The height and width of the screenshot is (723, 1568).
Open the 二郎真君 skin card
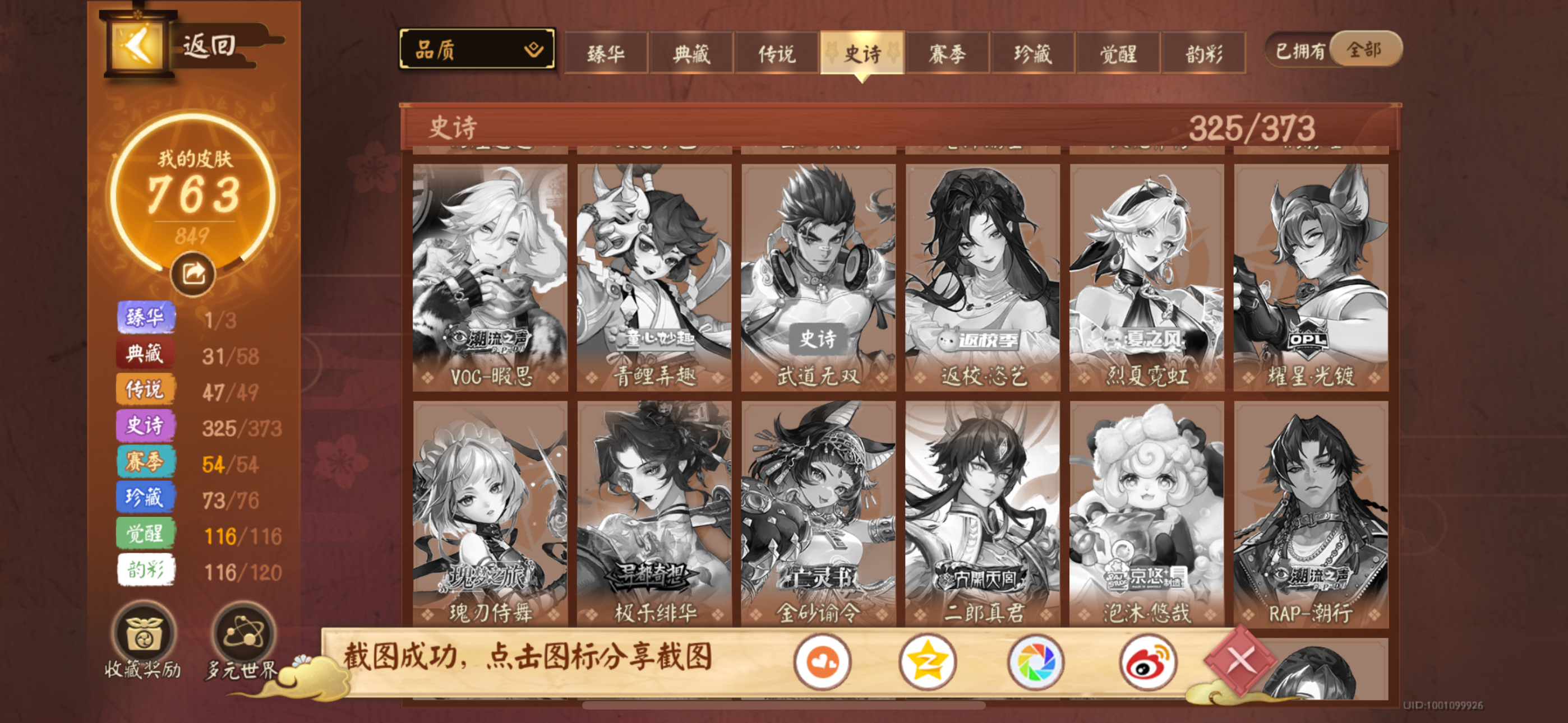(983, 513)
